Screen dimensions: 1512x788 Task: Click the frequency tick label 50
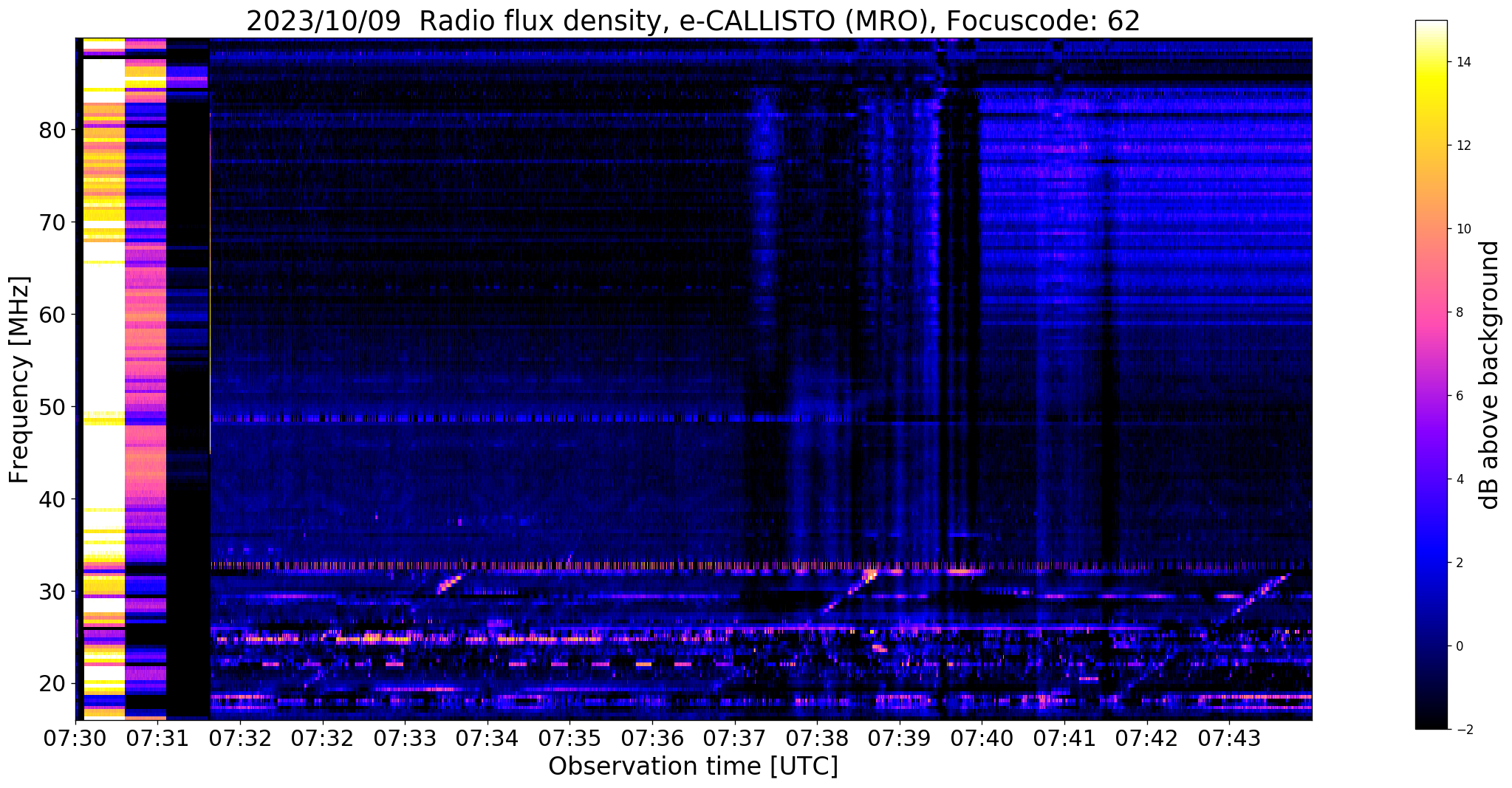click(52, 407)
